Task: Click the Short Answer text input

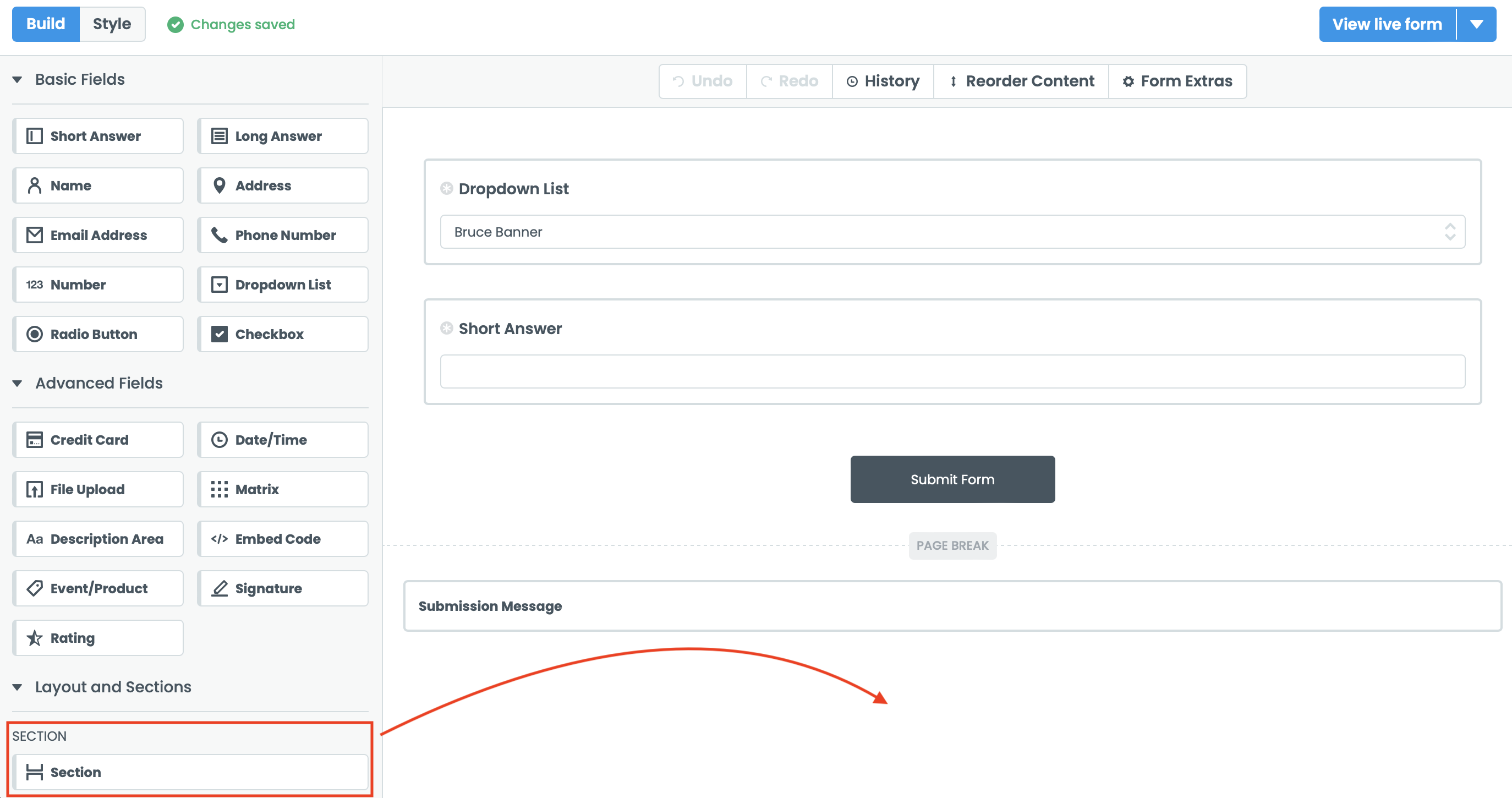Action: (952, 371)
